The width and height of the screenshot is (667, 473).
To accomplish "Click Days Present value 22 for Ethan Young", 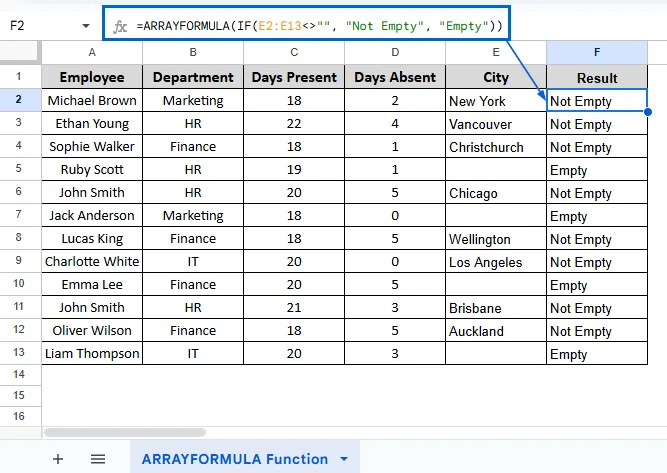I will pos(294,123).
